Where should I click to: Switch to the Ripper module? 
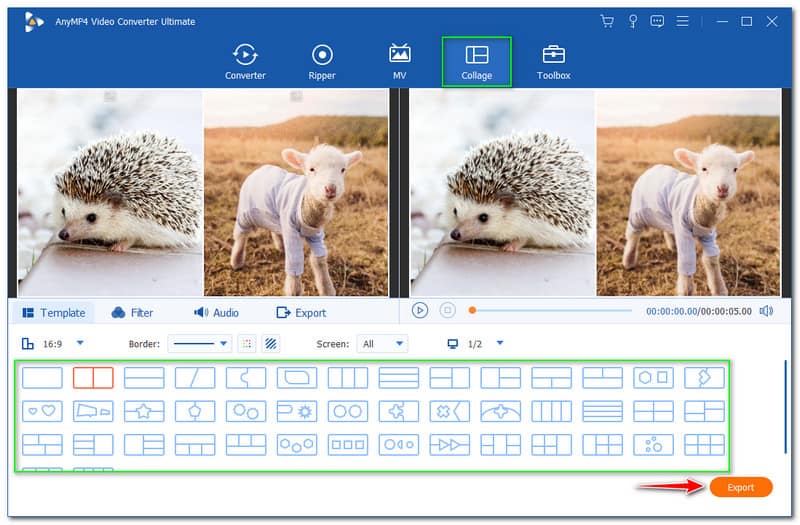coord(322,61)
